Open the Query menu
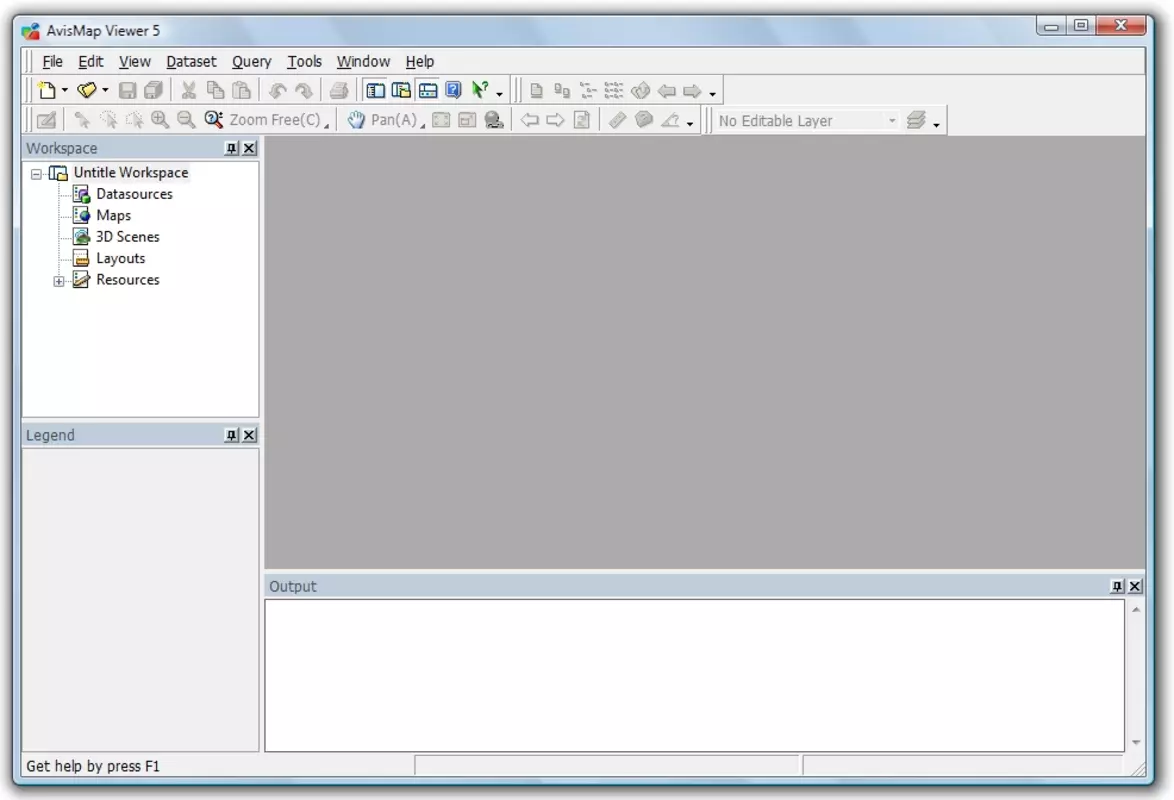1174x800 pixels. (252, 61)
